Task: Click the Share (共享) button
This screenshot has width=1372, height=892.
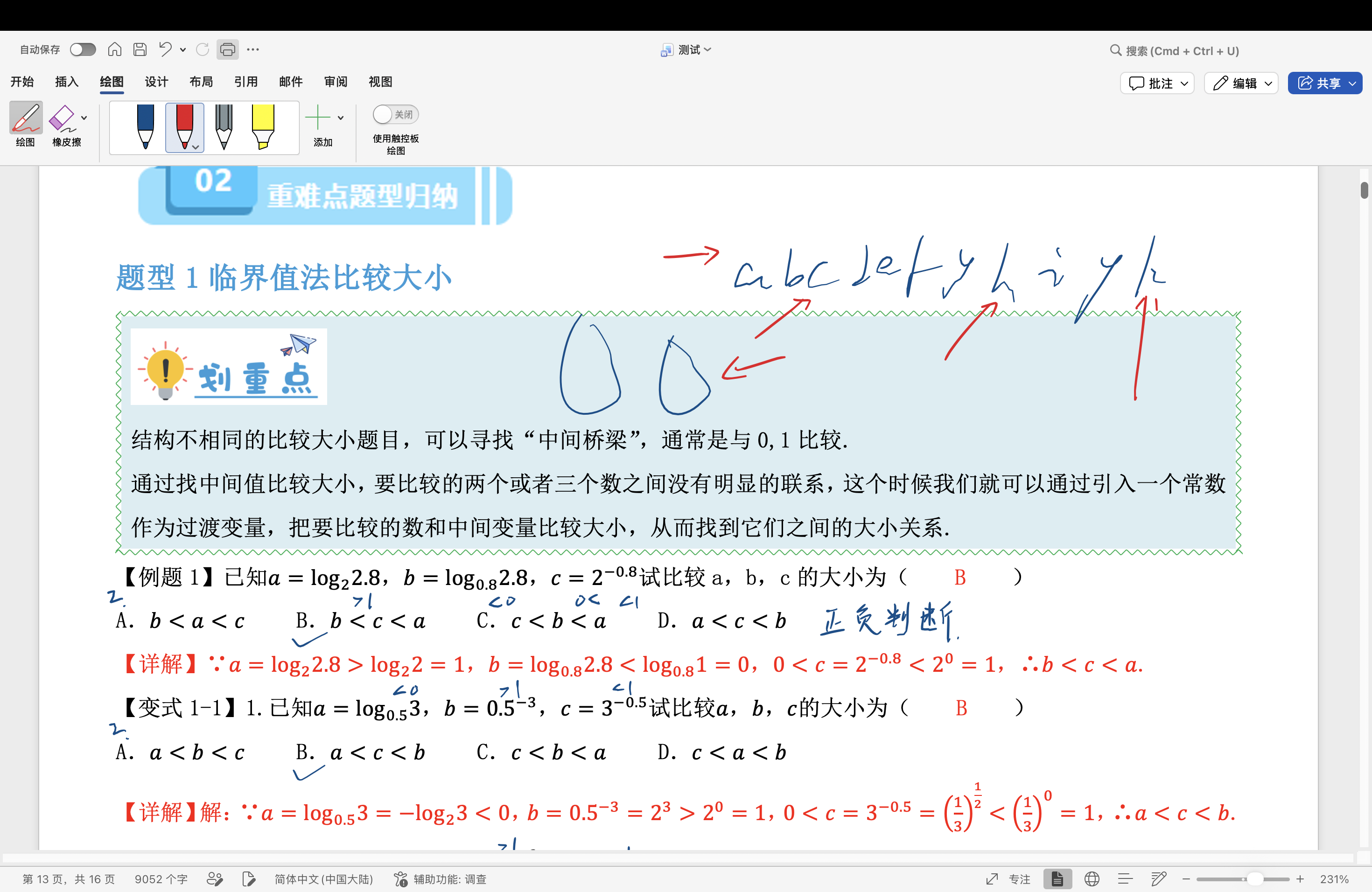Action: 1325,84
